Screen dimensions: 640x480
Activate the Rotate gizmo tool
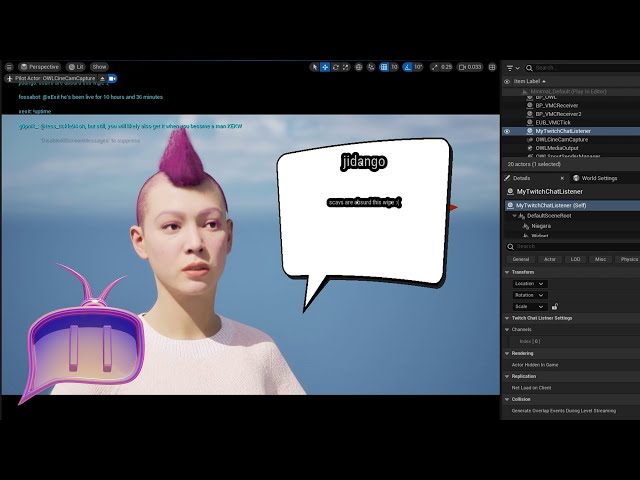[x=336, y=67]
